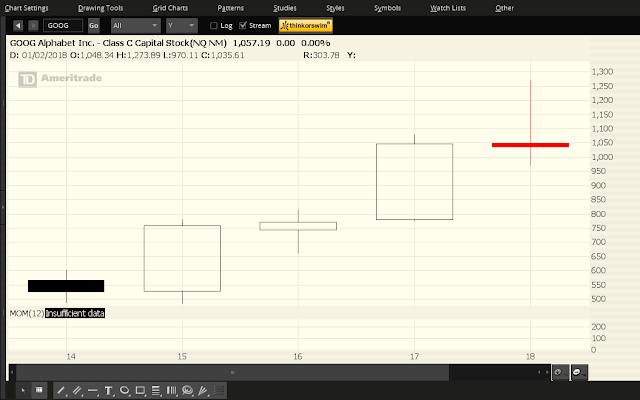This screenshot has height=400, width=640.
Task: Click scrollbar left arrow at chart bottom
Action: point(12,372)
